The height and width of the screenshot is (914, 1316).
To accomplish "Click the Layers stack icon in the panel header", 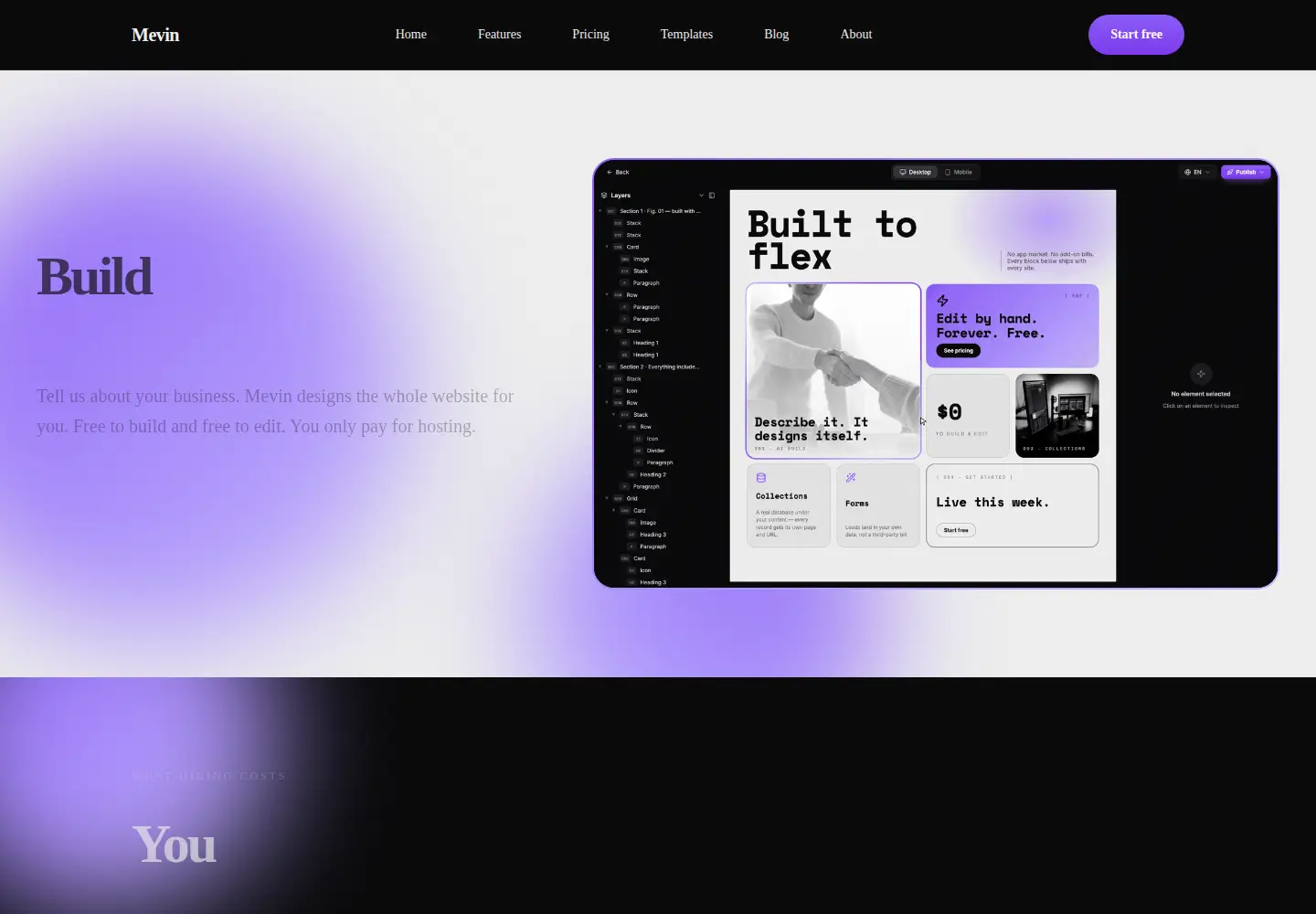I will tap(604, 196).
